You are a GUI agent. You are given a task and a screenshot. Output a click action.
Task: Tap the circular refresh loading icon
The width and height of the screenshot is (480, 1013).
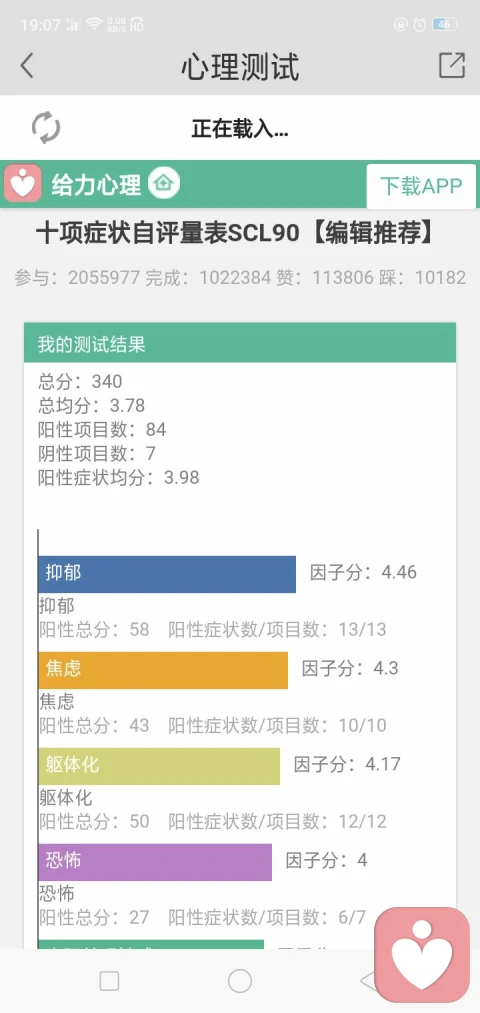tap(46, 127)
